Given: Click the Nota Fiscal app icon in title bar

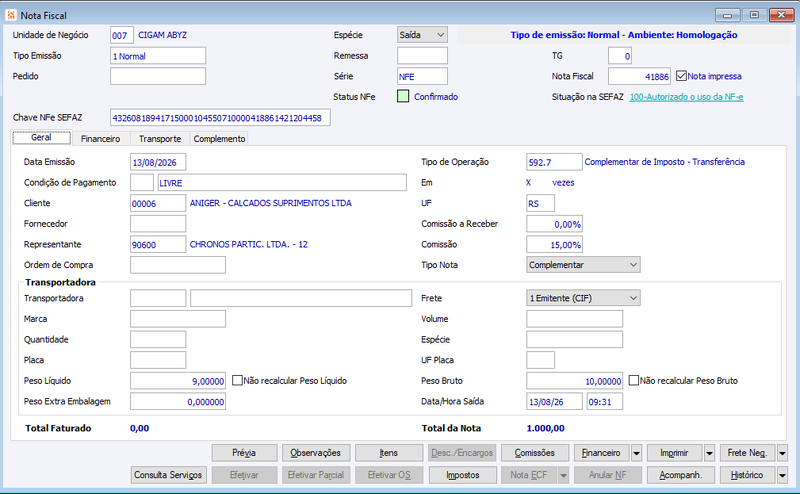Looking at the screenshot, I should click(11, 15).
